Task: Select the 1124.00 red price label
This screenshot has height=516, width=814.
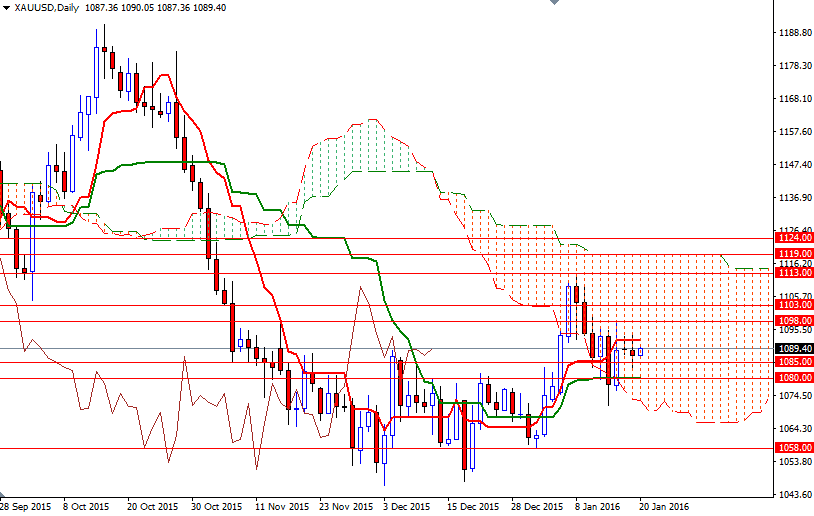Action: 794,238
